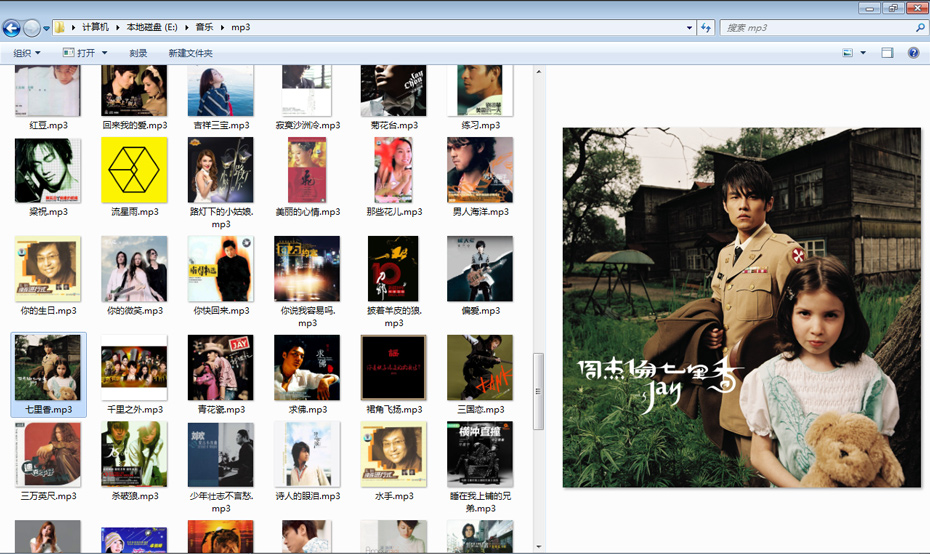The width and height of the screenshot is (930, 554).
Task: Click the scrollbar up arrow
Action: click(539, 72)
